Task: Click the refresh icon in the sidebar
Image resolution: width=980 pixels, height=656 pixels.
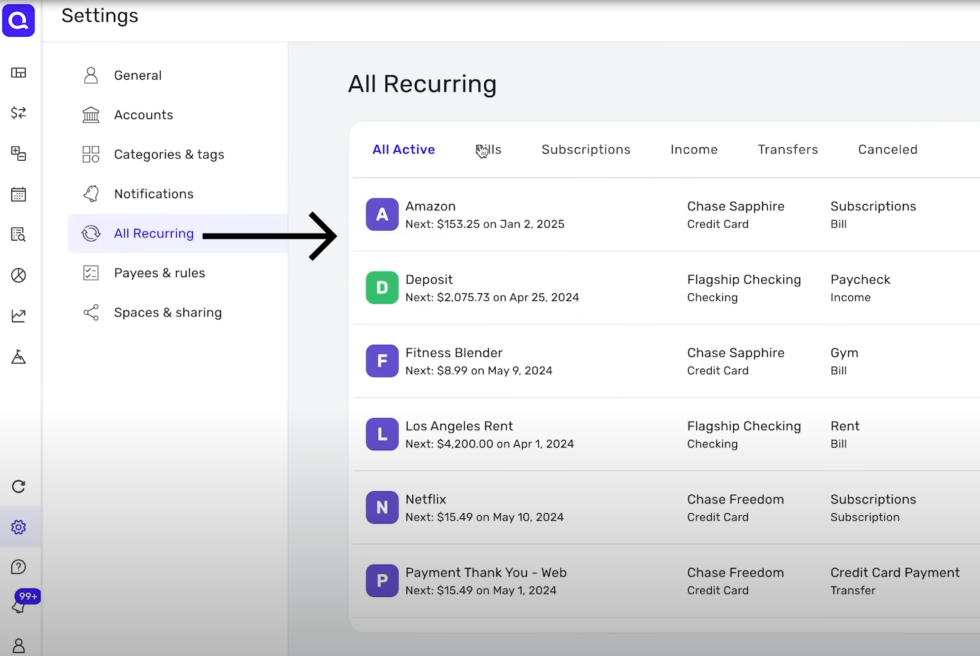Action: coord(19,486)
